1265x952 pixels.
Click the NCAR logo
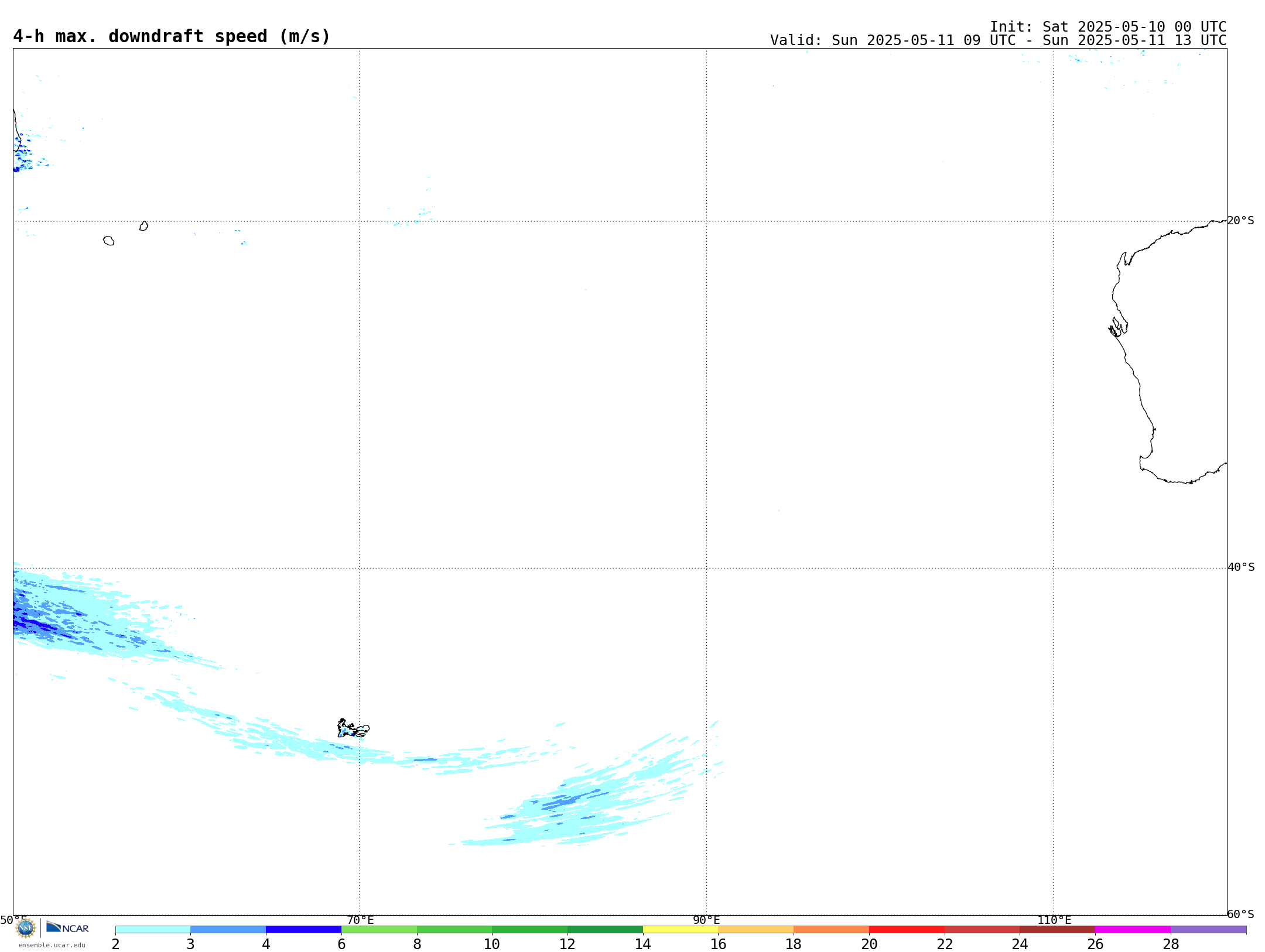pos(67,927)
